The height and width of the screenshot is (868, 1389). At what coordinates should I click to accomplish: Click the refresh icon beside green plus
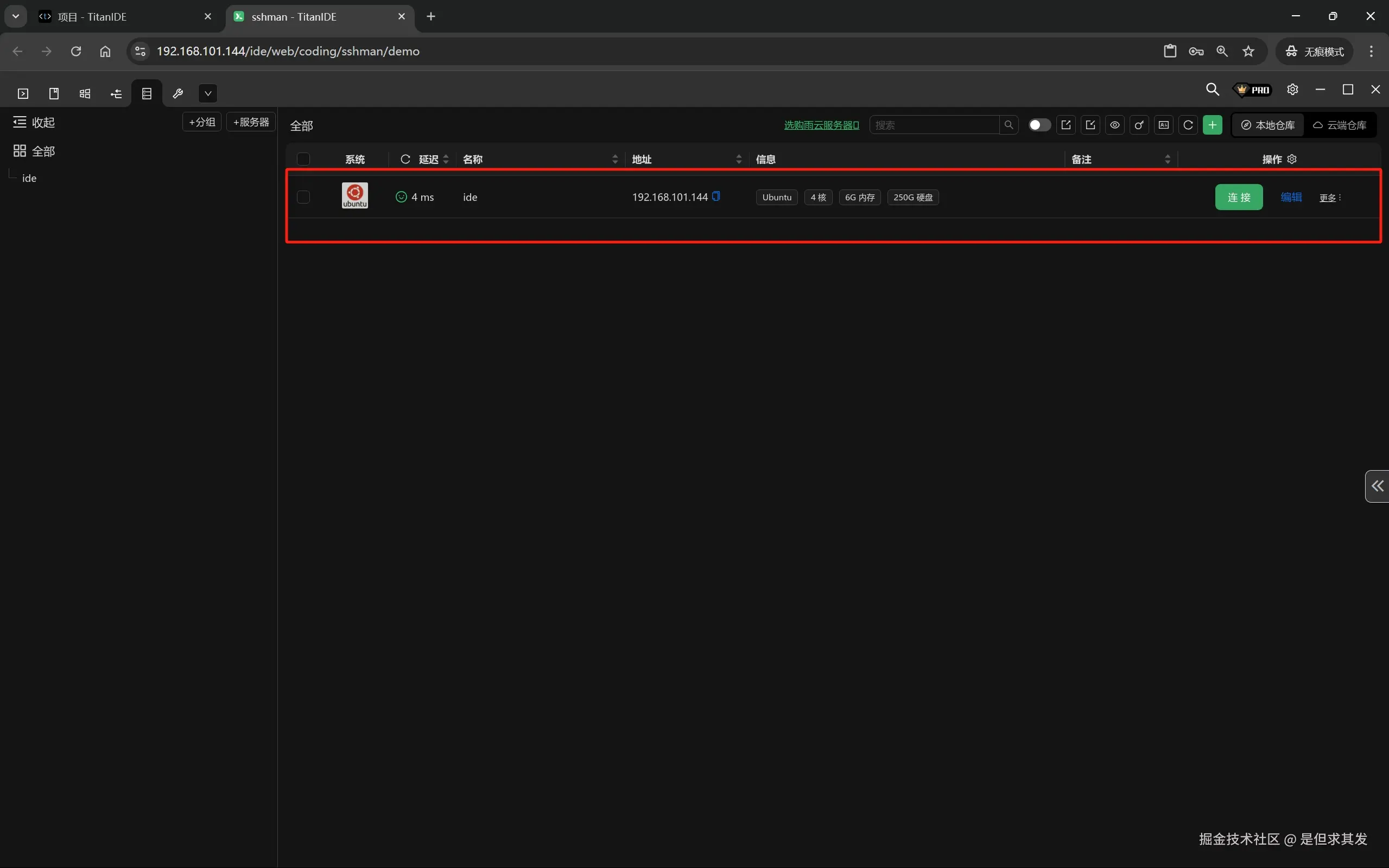(x=1188, y=125)
